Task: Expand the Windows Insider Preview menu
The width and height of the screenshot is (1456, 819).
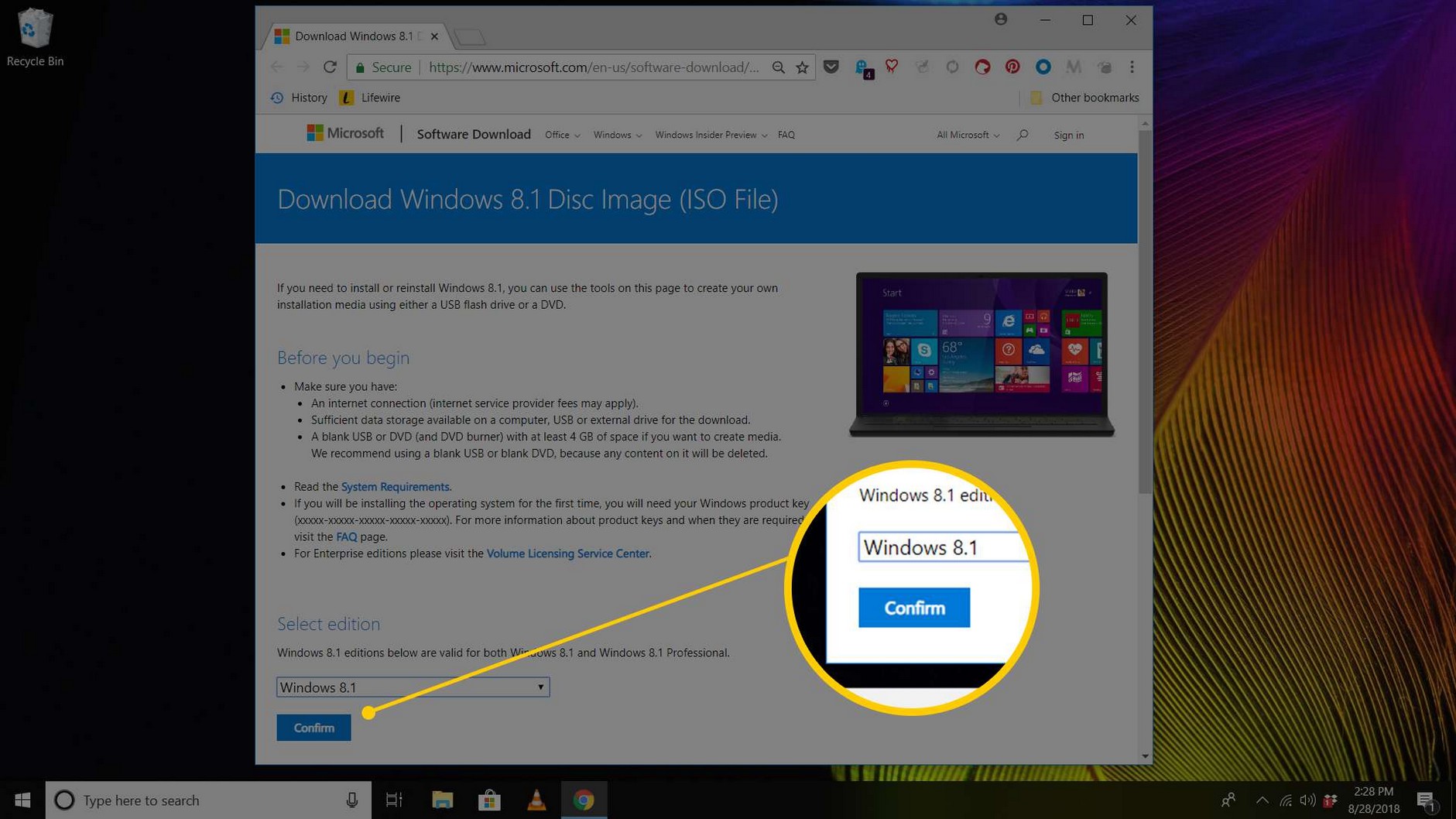Action: point(711,135)
